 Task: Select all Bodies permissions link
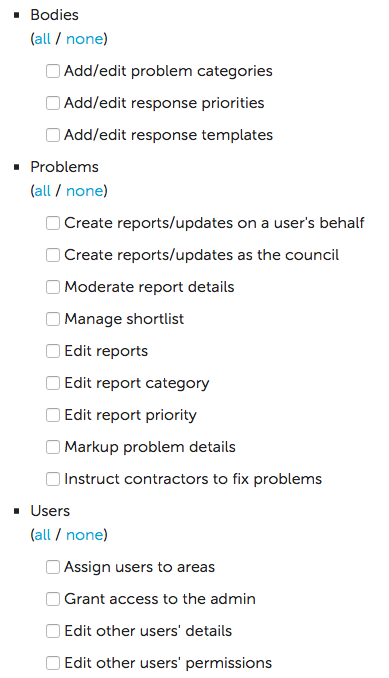[42, 39]
